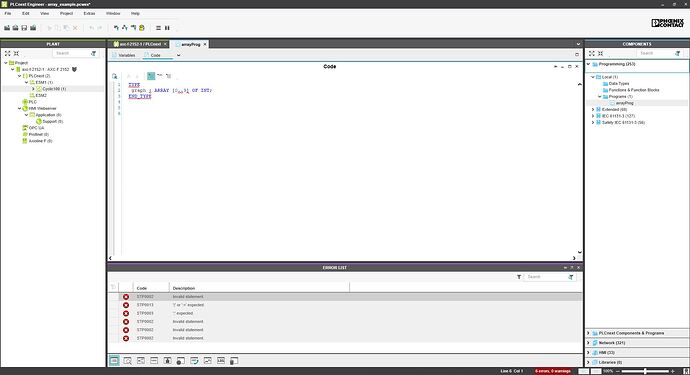Click the filter icon in PLANT search

(x=94, y=53)
